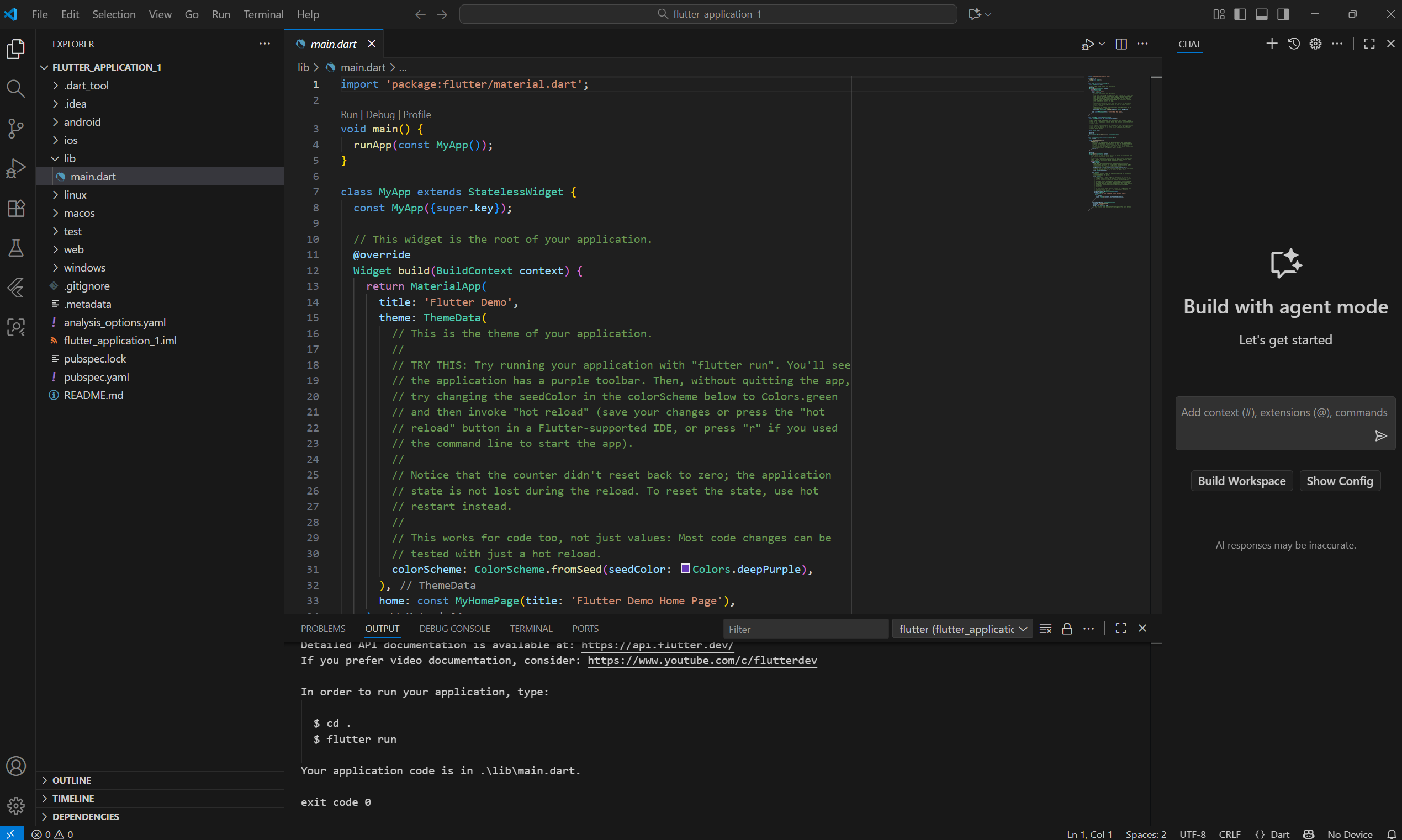
Task: Open the Run and Debug view
Action: pos(16,168)
